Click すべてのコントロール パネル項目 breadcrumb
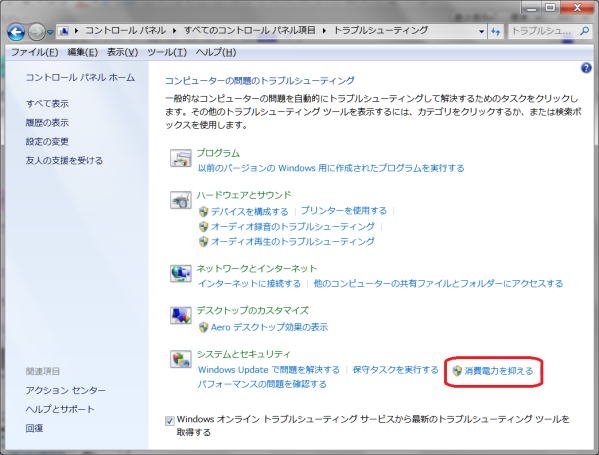 [x=250, y=31]
